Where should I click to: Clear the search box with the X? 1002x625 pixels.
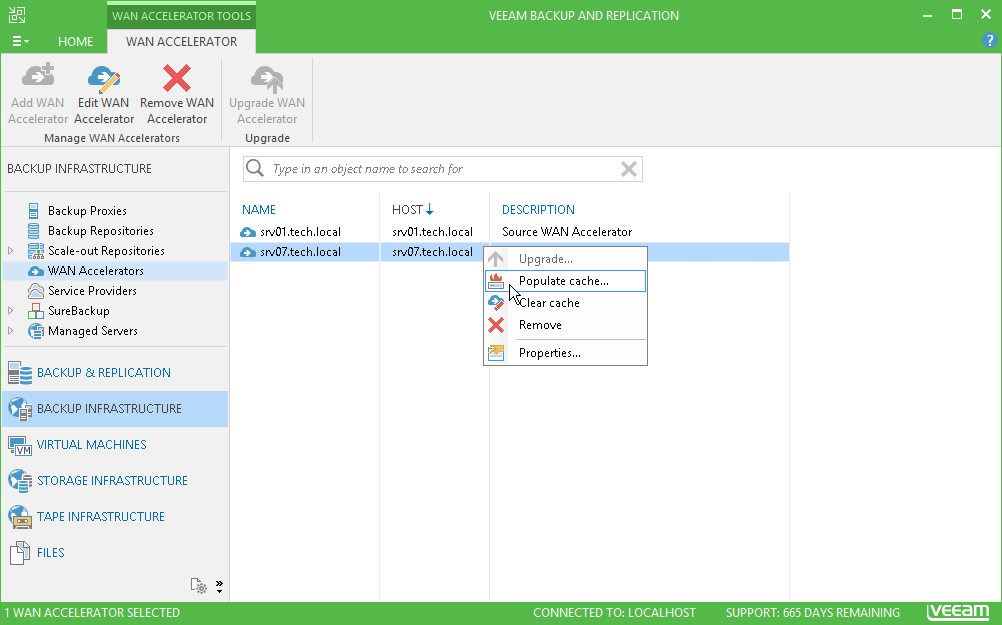point(629,169)
